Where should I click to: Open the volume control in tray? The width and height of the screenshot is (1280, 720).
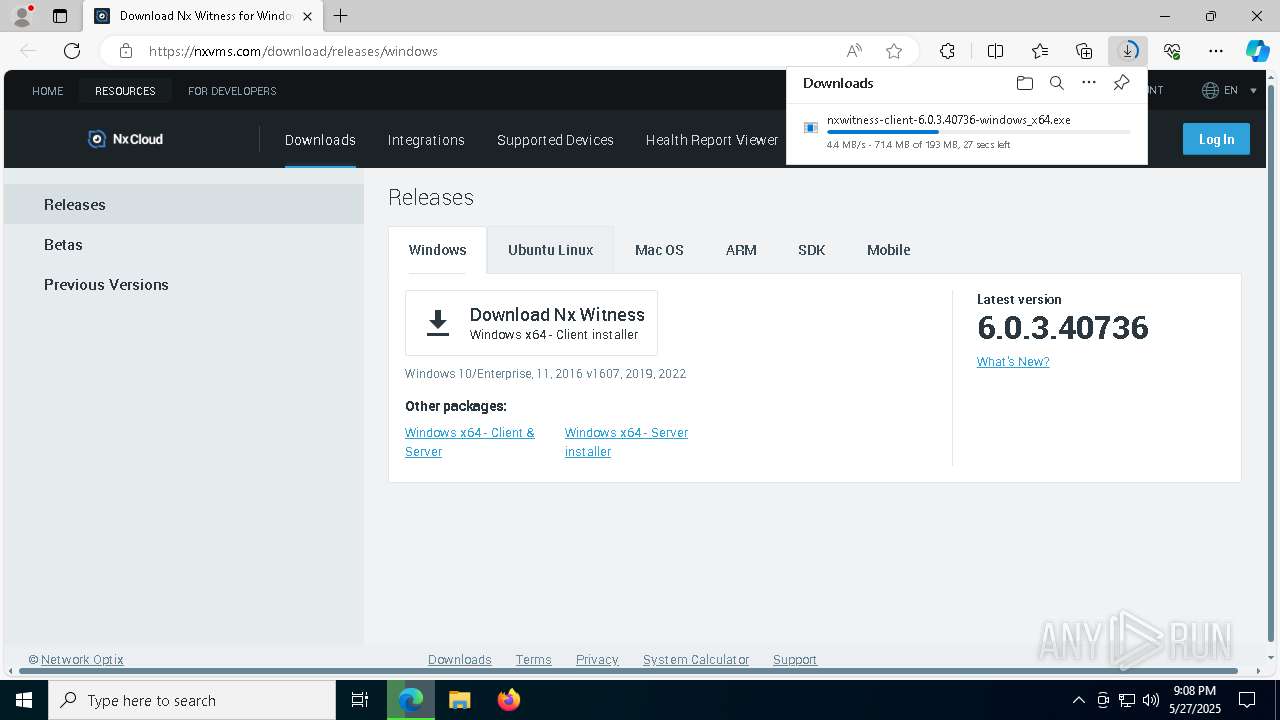(1151, 700)
